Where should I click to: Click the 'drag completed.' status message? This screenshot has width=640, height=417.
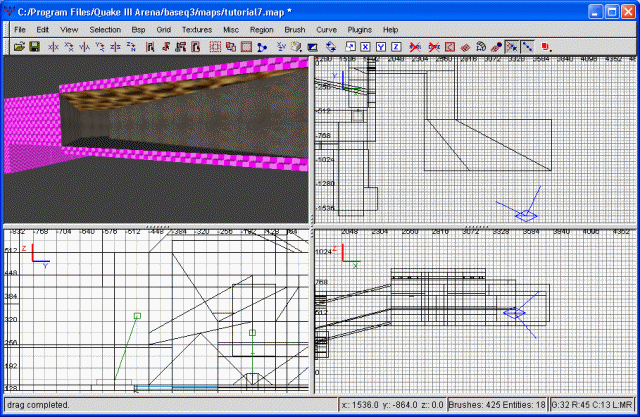38,405
